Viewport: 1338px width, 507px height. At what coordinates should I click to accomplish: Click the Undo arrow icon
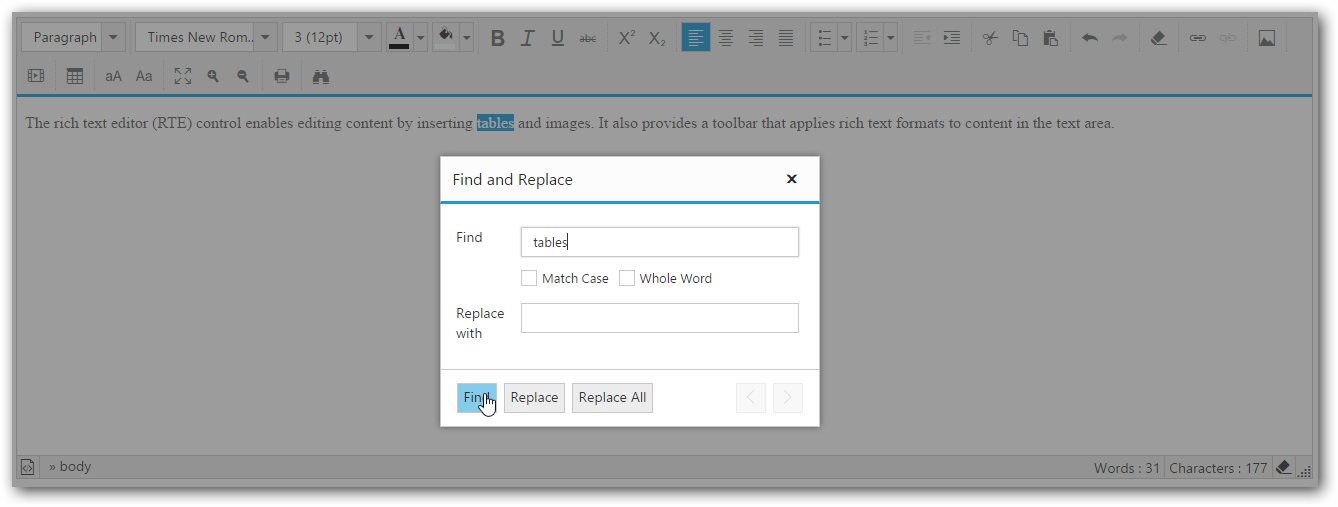coord(1090,38)
